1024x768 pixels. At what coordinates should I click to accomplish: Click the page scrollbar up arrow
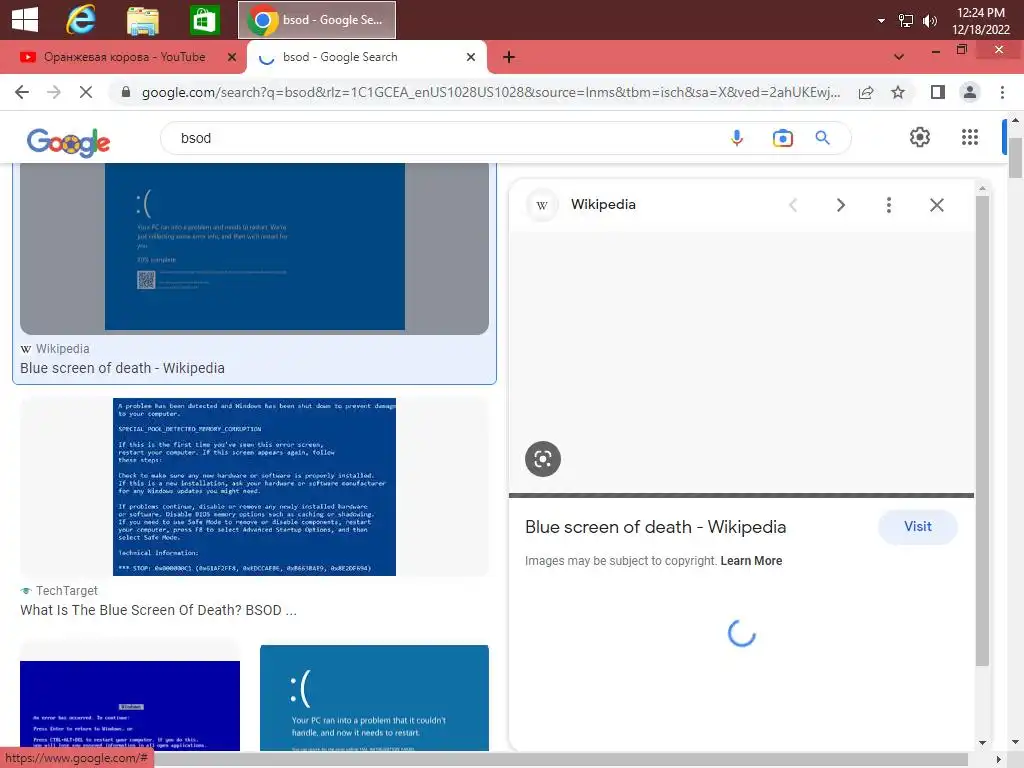1015,120
